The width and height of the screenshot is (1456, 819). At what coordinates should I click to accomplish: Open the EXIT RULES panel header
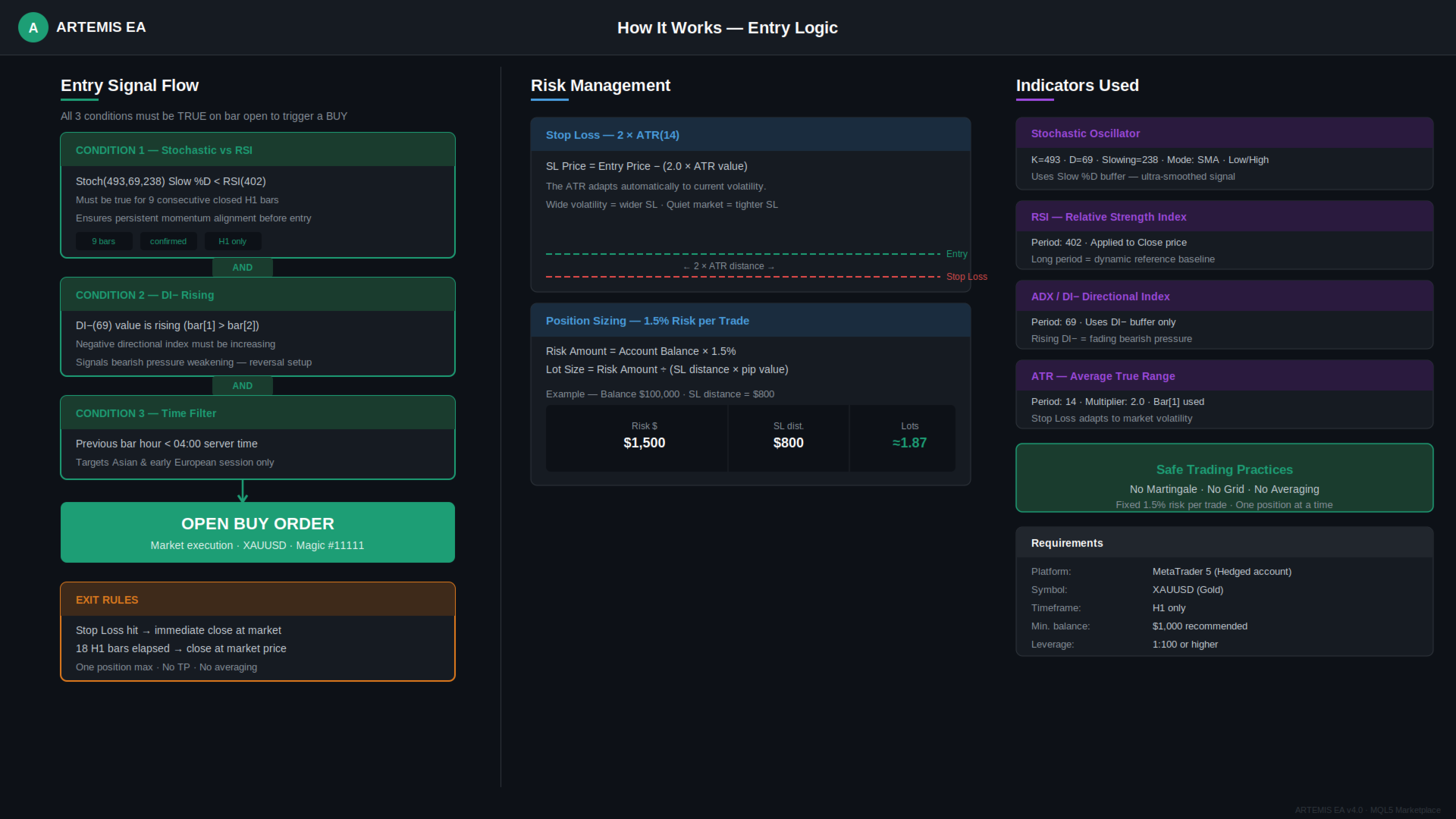point(257,600)
